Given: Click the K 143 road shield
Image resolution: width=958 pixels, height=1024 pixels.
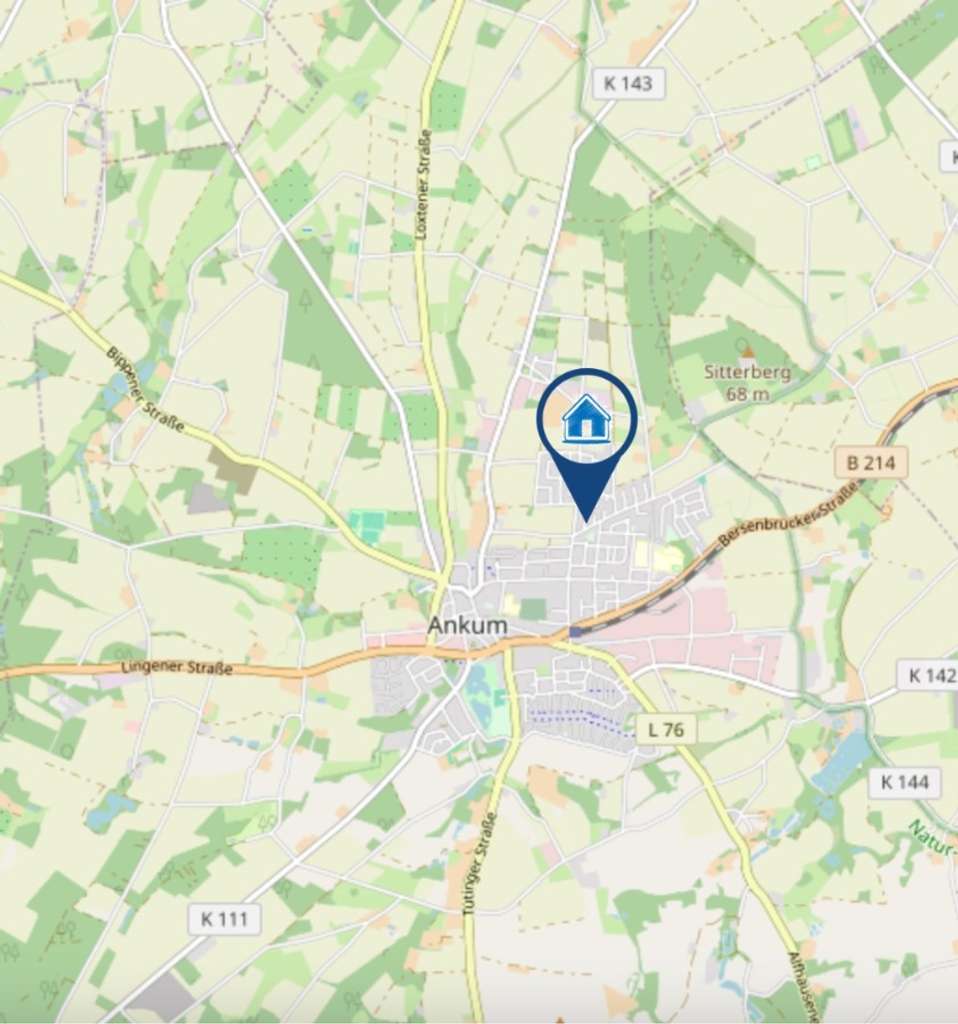Looking at the screenshot, I should pyautogui.click(x=628, y=83).
